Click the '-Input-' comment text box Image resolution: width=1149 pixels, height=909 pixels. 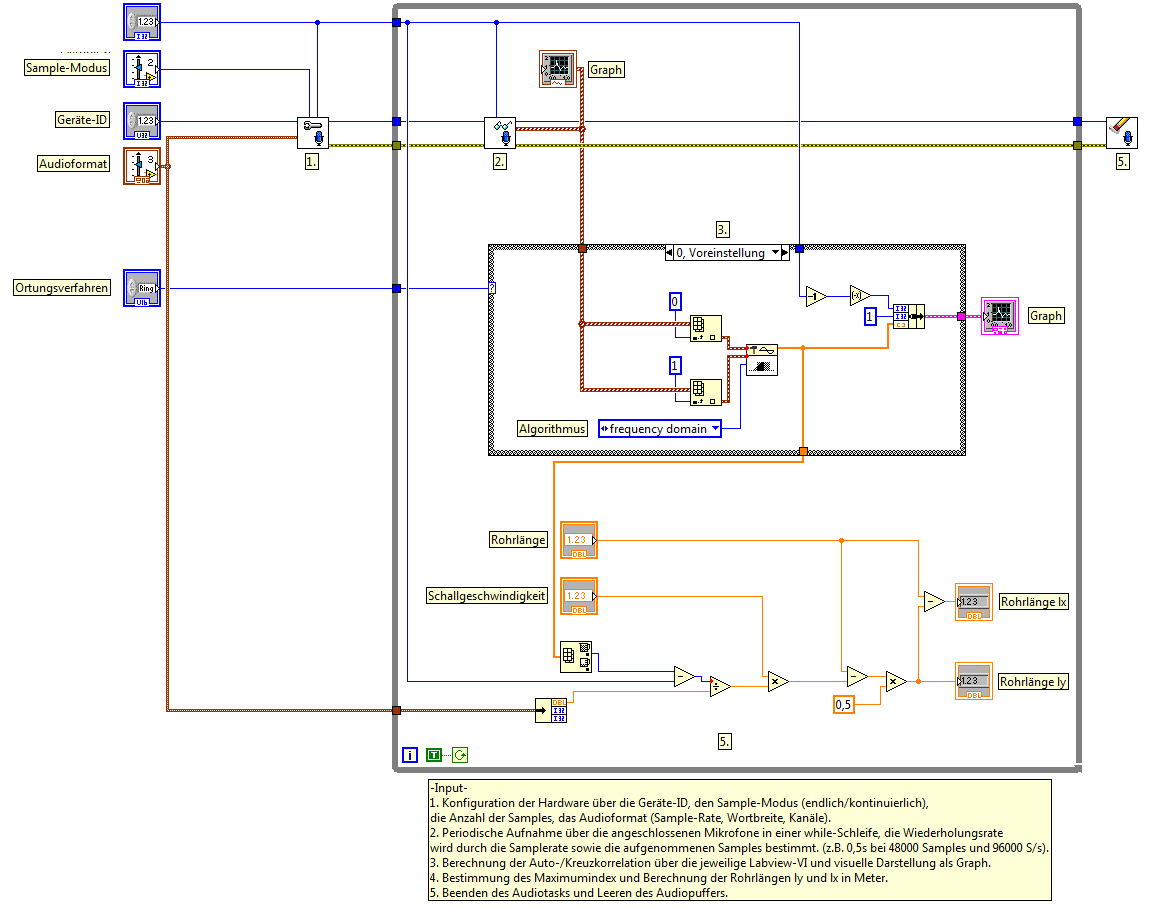tap(740, 840)
